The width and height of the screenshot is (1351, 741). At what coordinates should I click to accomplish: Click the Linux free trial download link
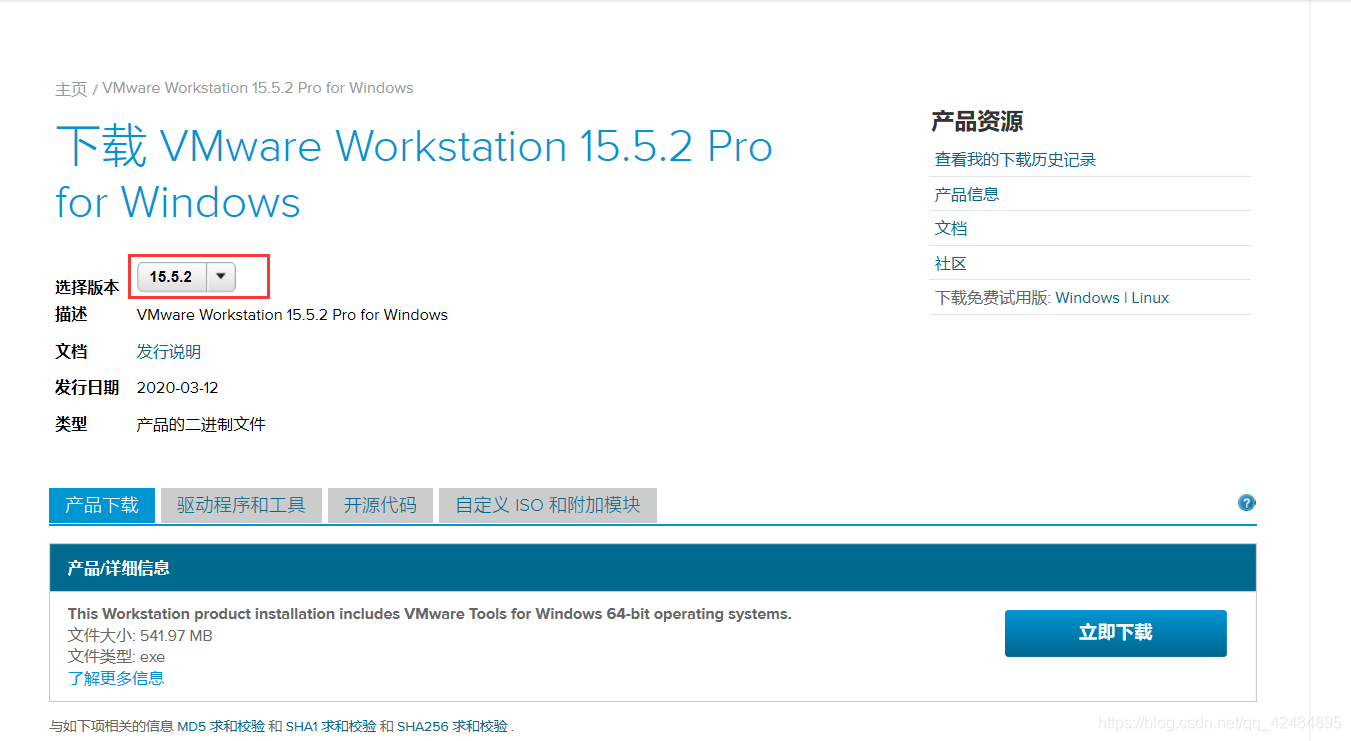pos(1150,298)
